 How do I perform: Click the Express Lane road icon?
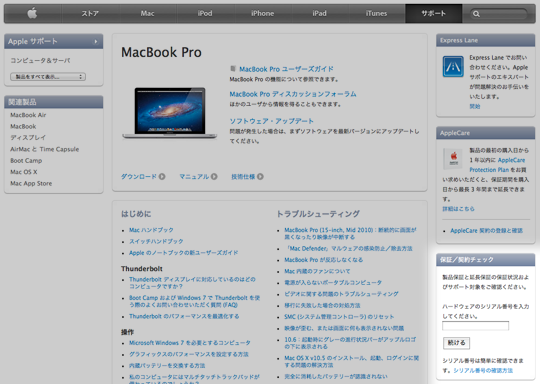tap(453, 66)
